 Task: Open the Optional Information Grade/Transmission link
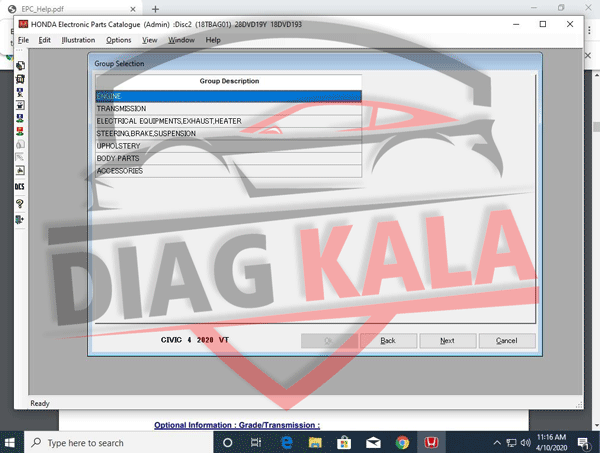point(237,425)
